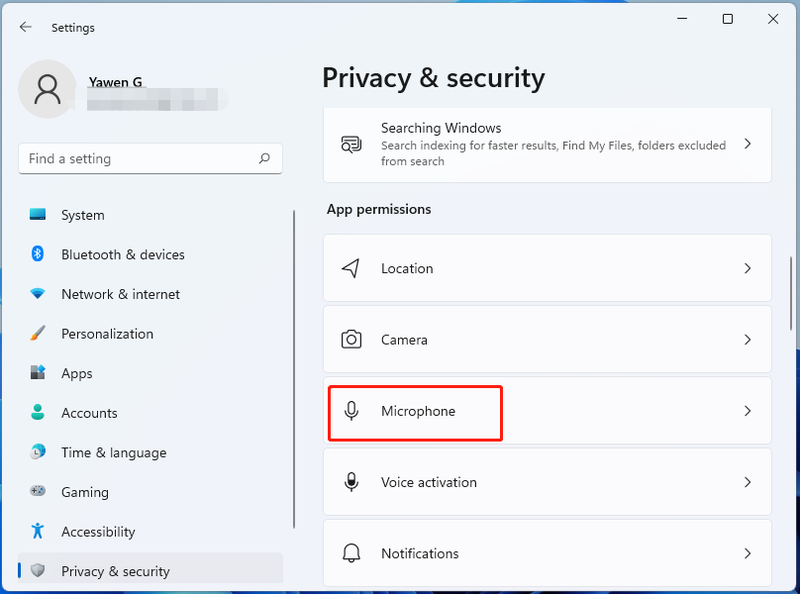Select Privacy & security category
This screenshot has height=594, width=800.
pyautogui.click(x=150, y=568)
